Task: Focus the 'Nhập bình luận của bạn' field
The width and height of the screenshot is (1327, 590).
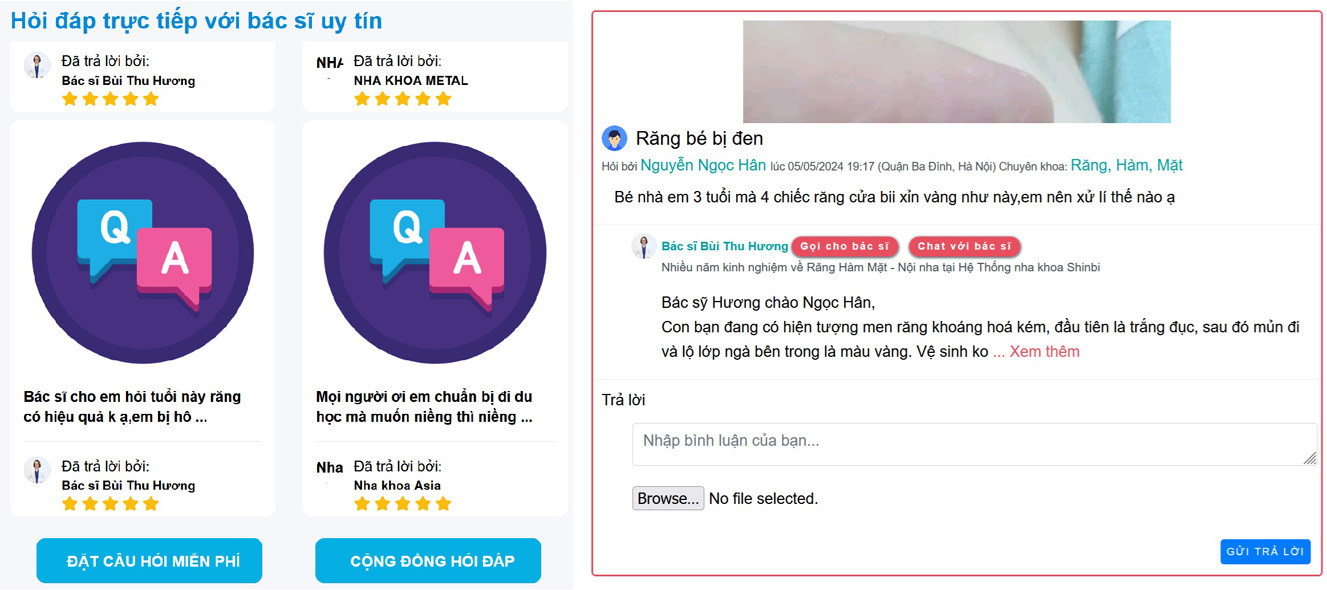Action: pyautogui.click(x=974, y=444)
